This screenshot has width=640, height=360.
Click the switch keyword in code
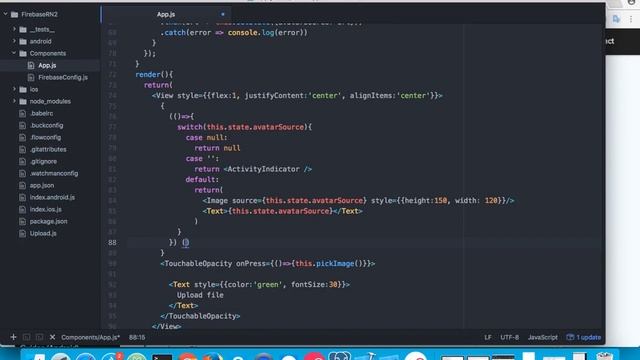pyautogui.click(x=190, y=127)
